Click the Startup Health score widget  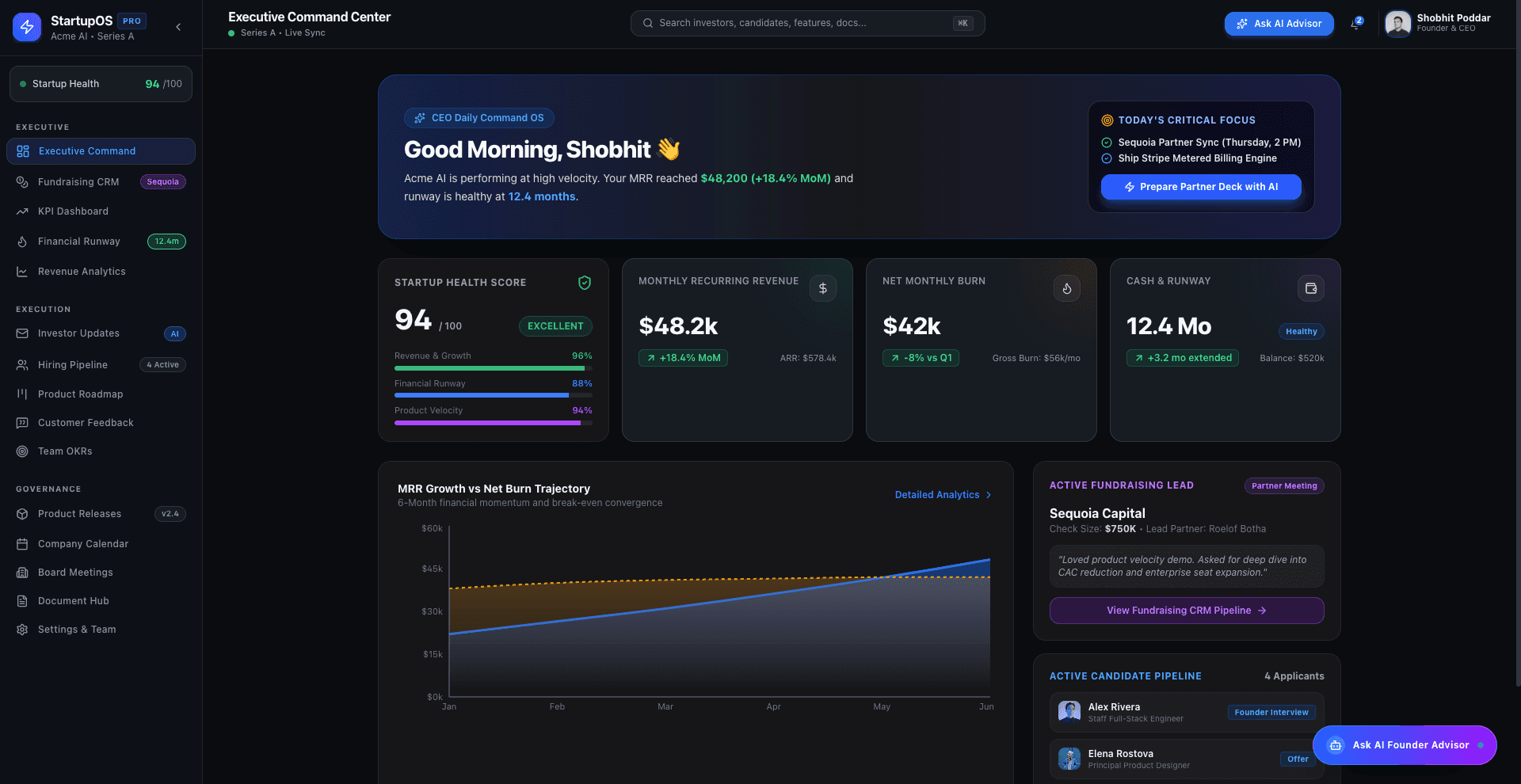click(101, 84)
